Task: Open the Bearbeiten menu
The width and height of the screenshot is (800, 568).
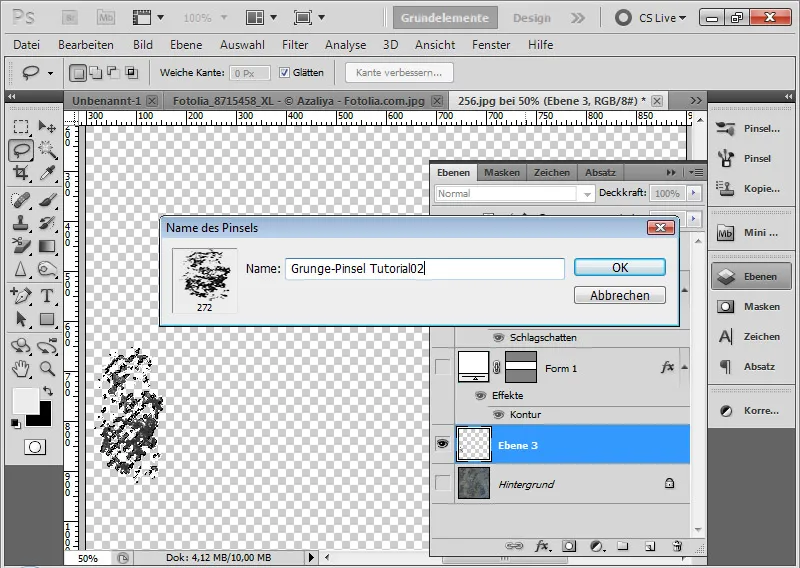Action: pos(86,45)
